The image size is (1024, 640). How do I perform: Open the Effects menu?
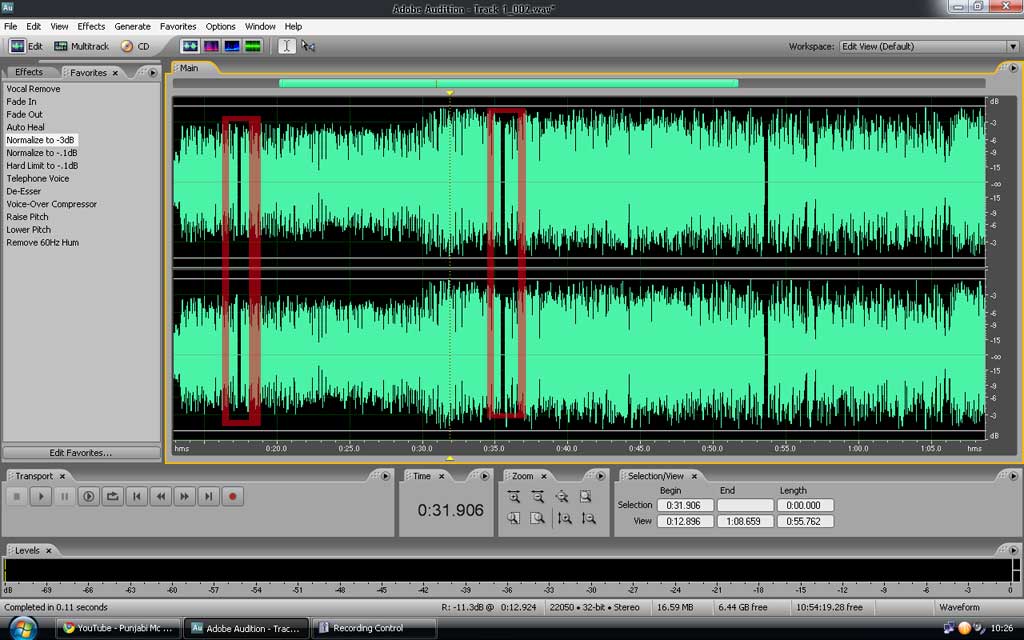[91, 26]
